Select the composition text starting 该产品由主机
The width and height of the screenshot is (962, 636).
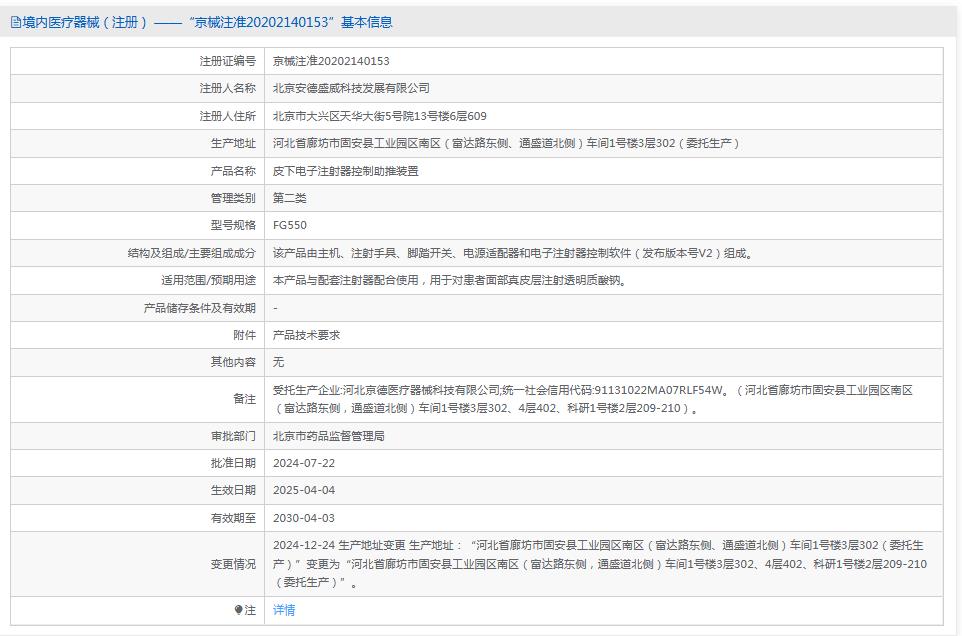513,253
